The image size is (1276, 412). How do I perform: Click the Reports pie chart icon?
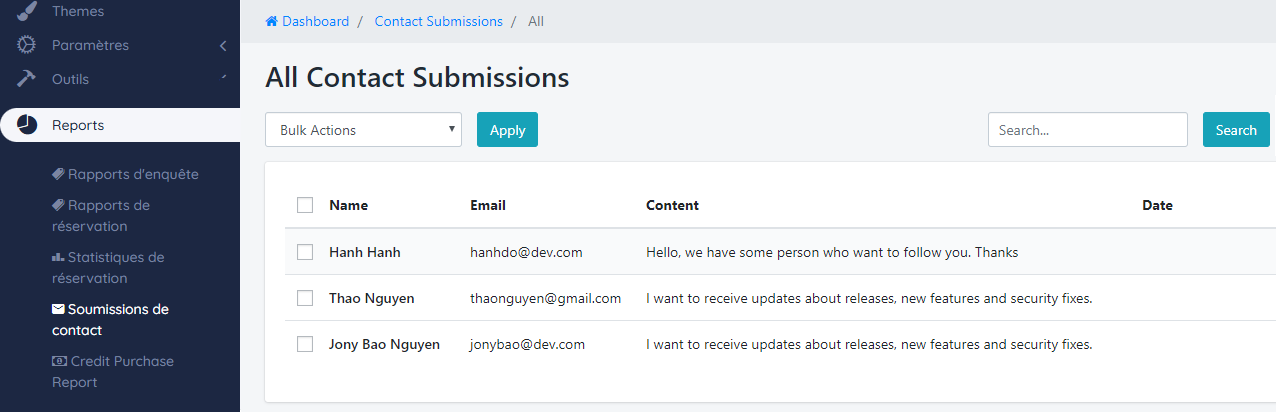27,125
